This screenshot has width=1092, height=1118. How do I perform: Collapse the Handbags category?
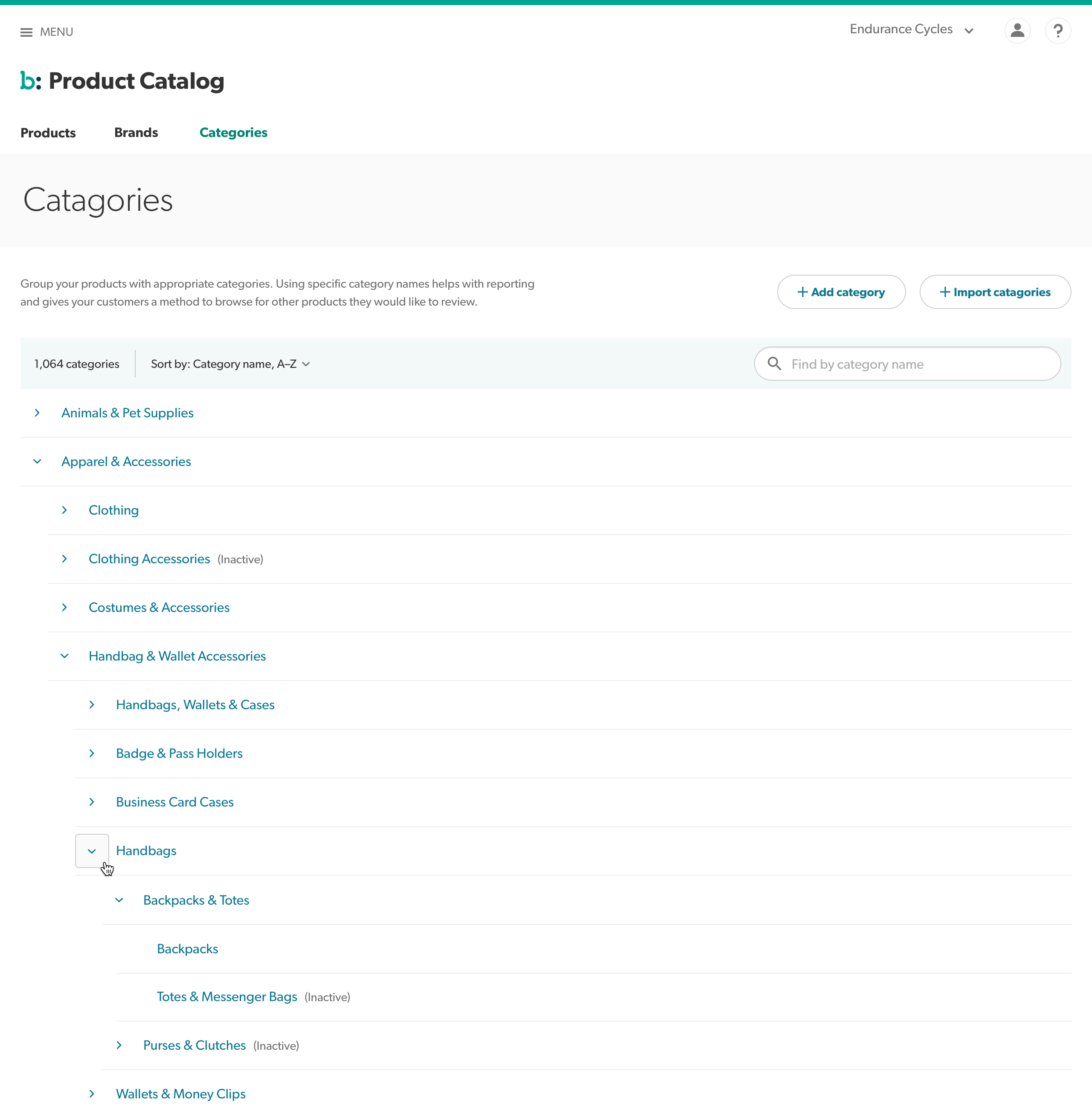point(92,851)
